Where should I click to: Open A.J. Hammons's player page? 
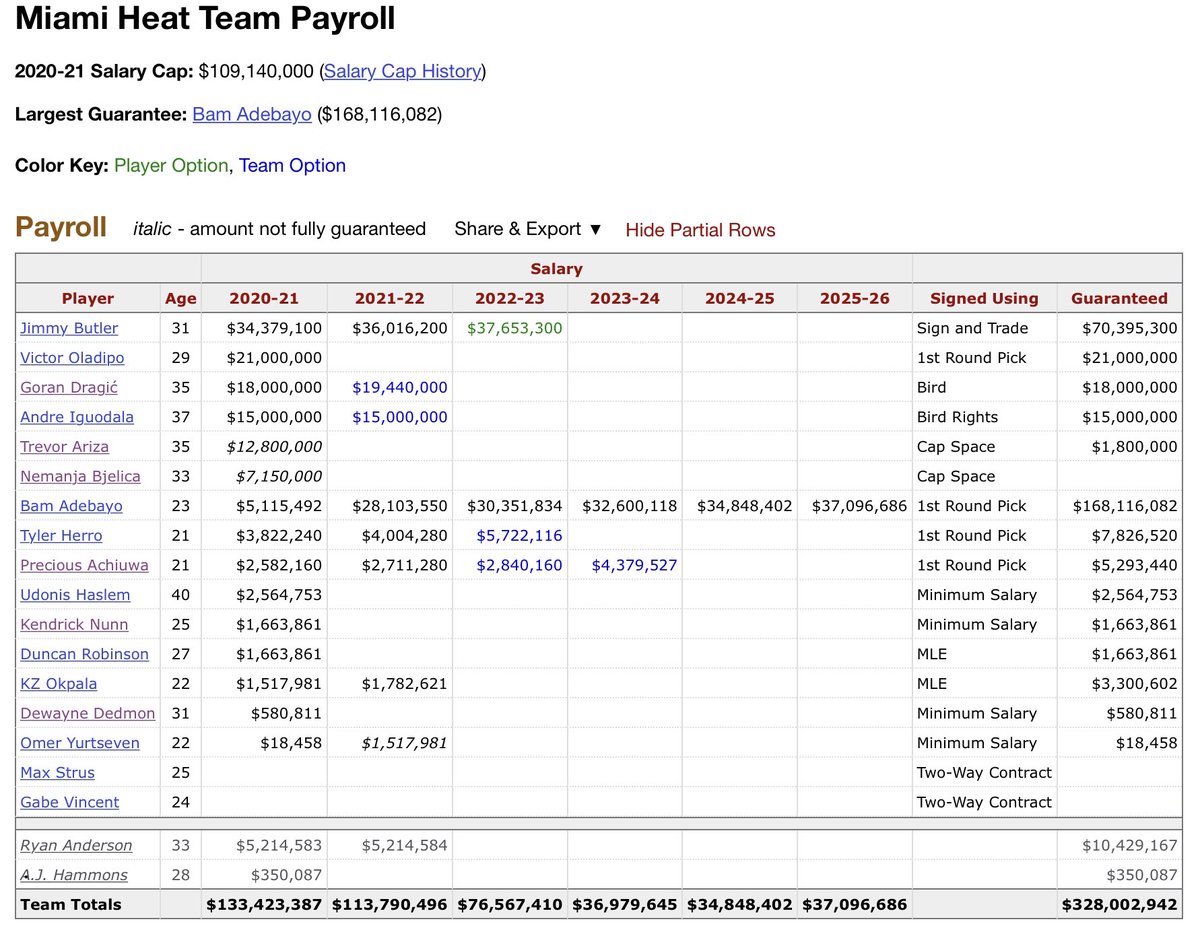pyautogui.click(x=74, y=875)
